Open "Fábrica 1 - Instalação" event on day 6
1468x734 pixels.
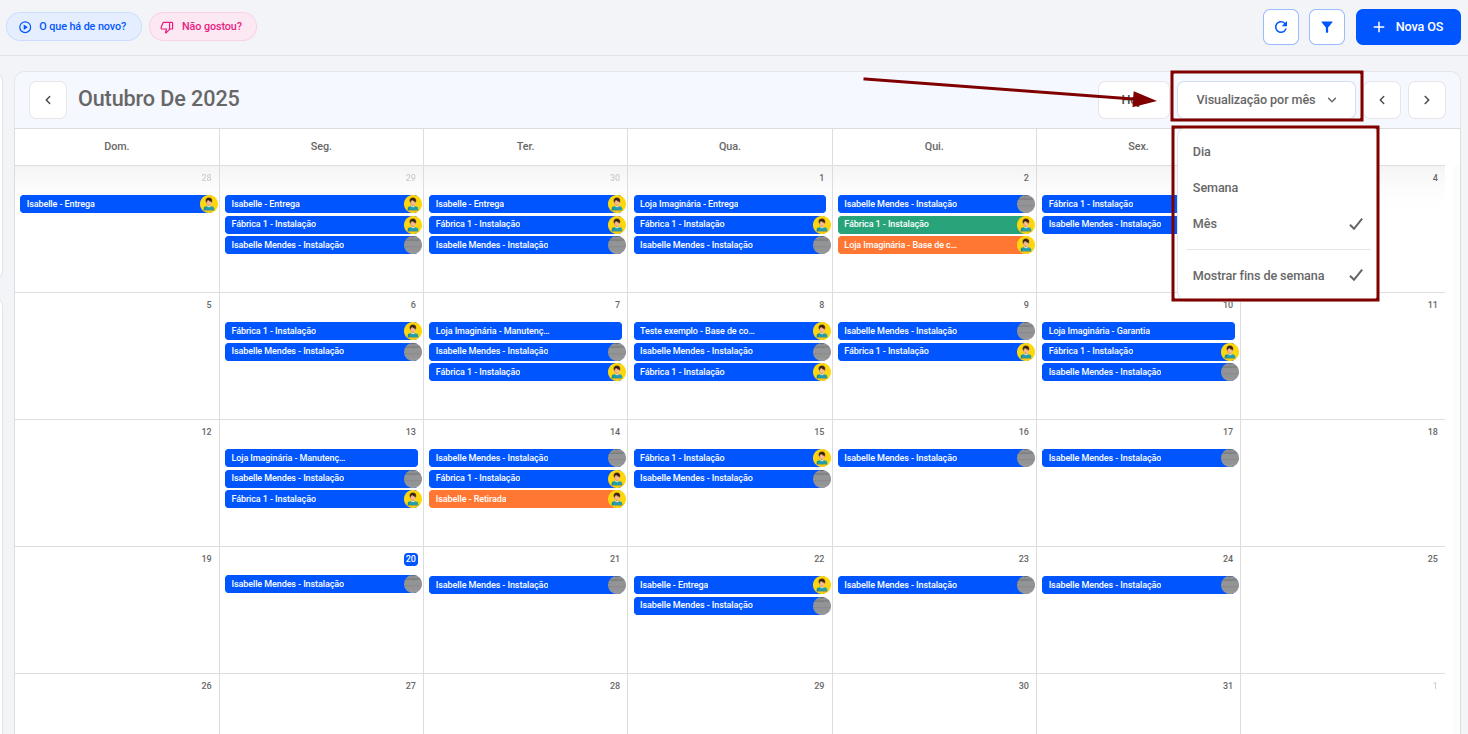click(323, 331)
